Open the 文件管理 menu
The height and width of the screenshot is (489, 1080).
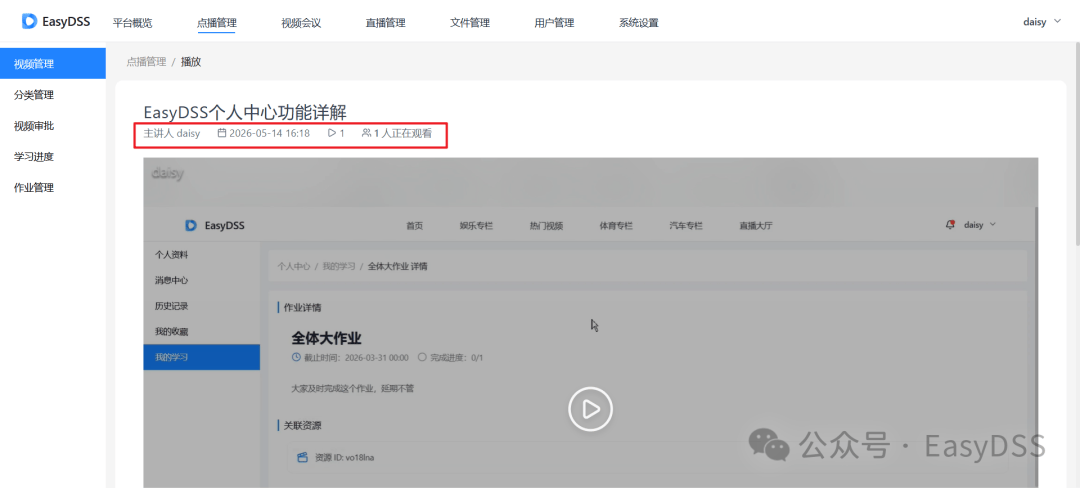point(470,23)
